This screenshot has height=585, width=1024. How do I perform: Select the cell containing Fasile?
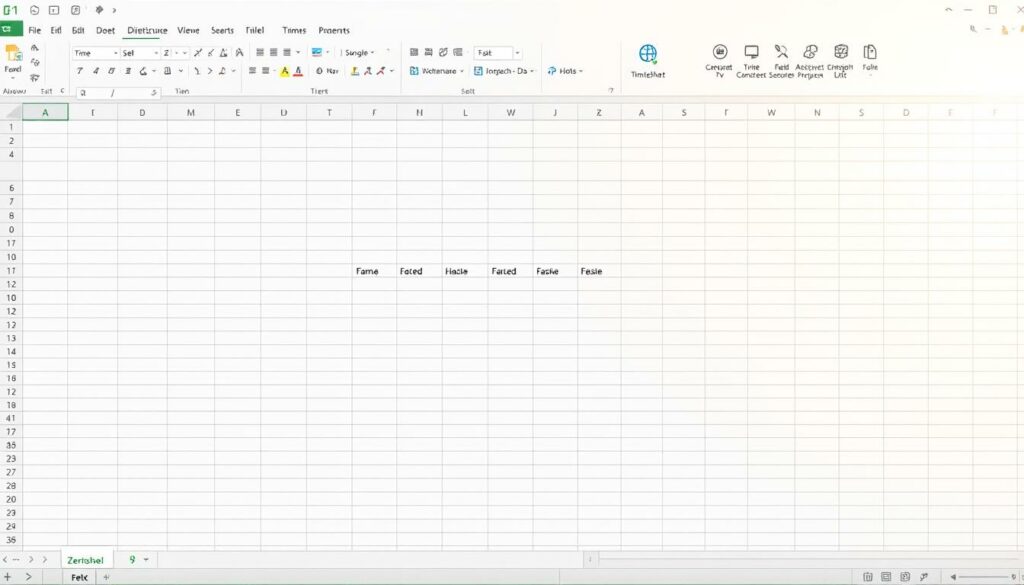click(x=555, y=271)
